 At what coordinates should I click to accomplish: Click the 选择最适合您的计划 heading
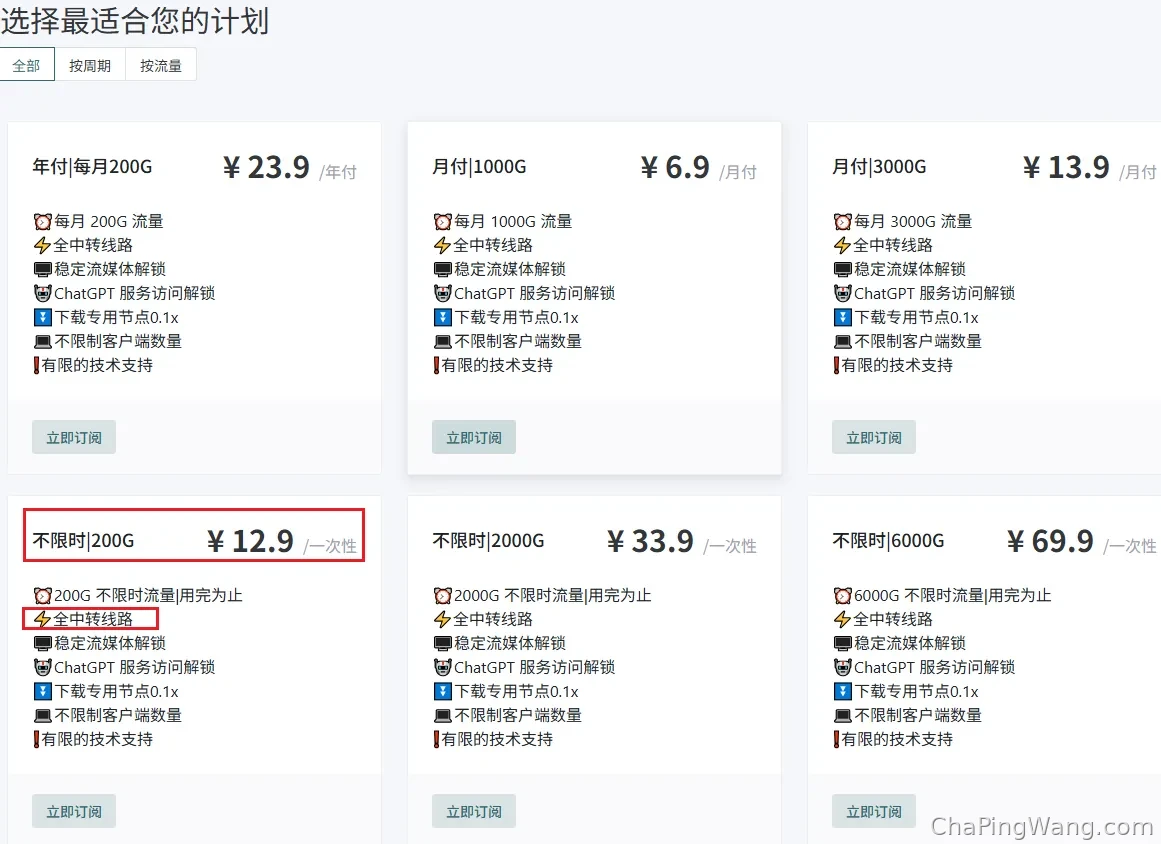click(135, 21)
